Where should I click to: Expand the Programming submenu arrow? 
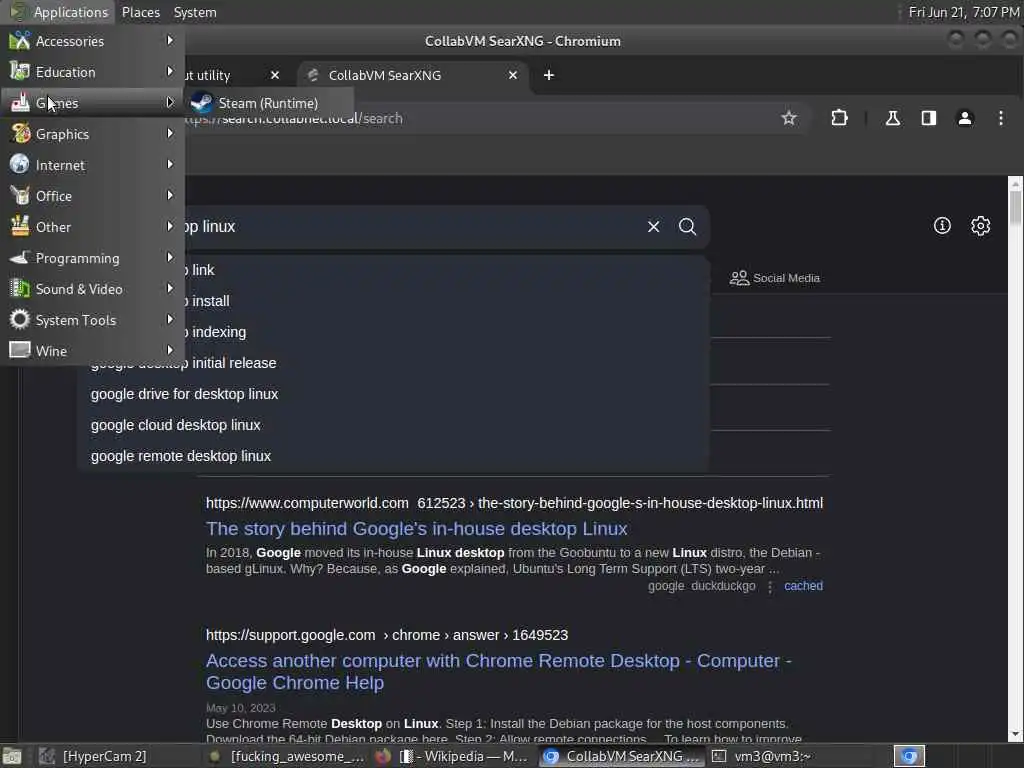click(170, 257)
